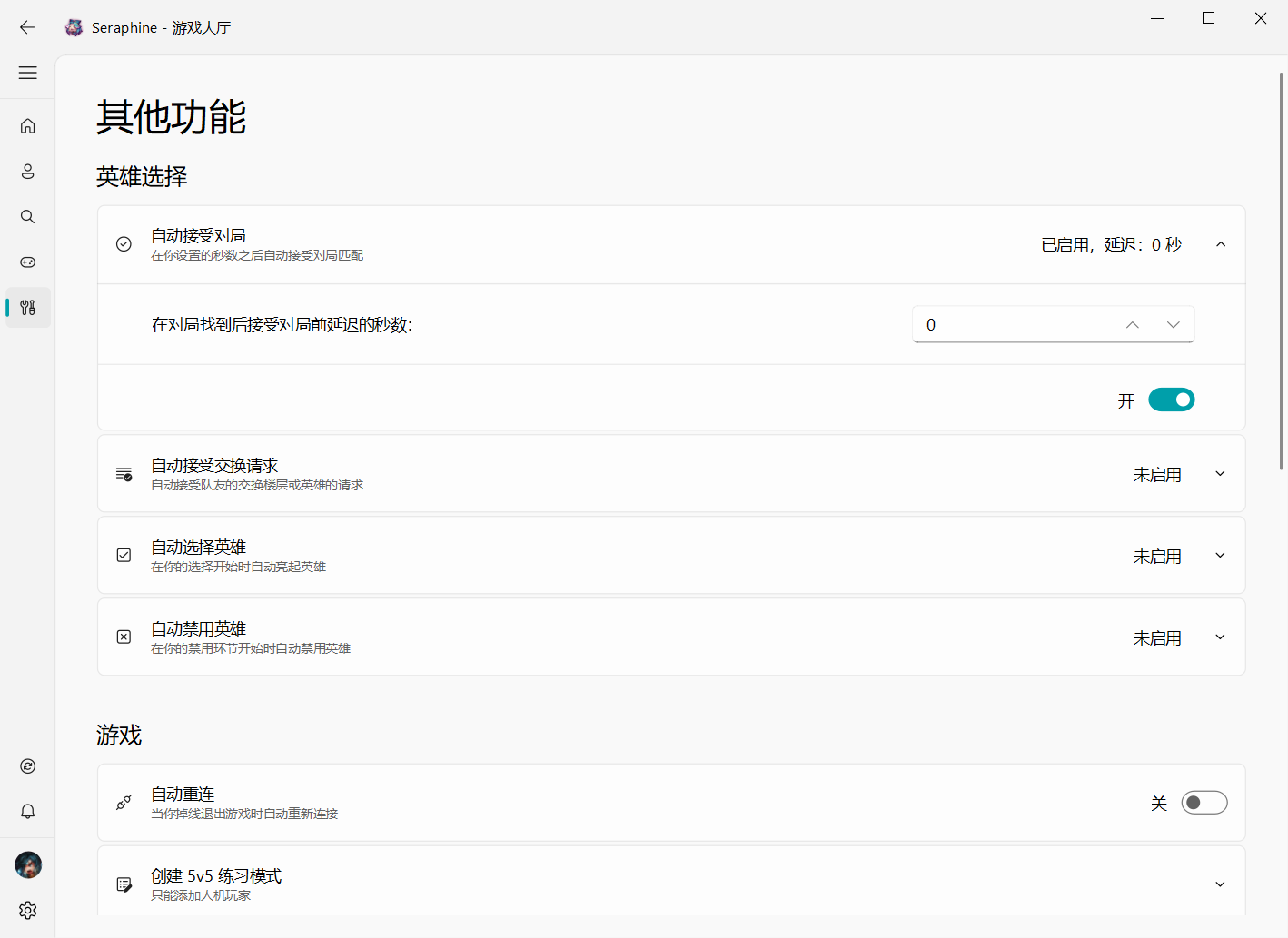Viewport: 1288px width, 938px height.
Task: Increase the delay seconds with the up stepper
Action: 1132,323
